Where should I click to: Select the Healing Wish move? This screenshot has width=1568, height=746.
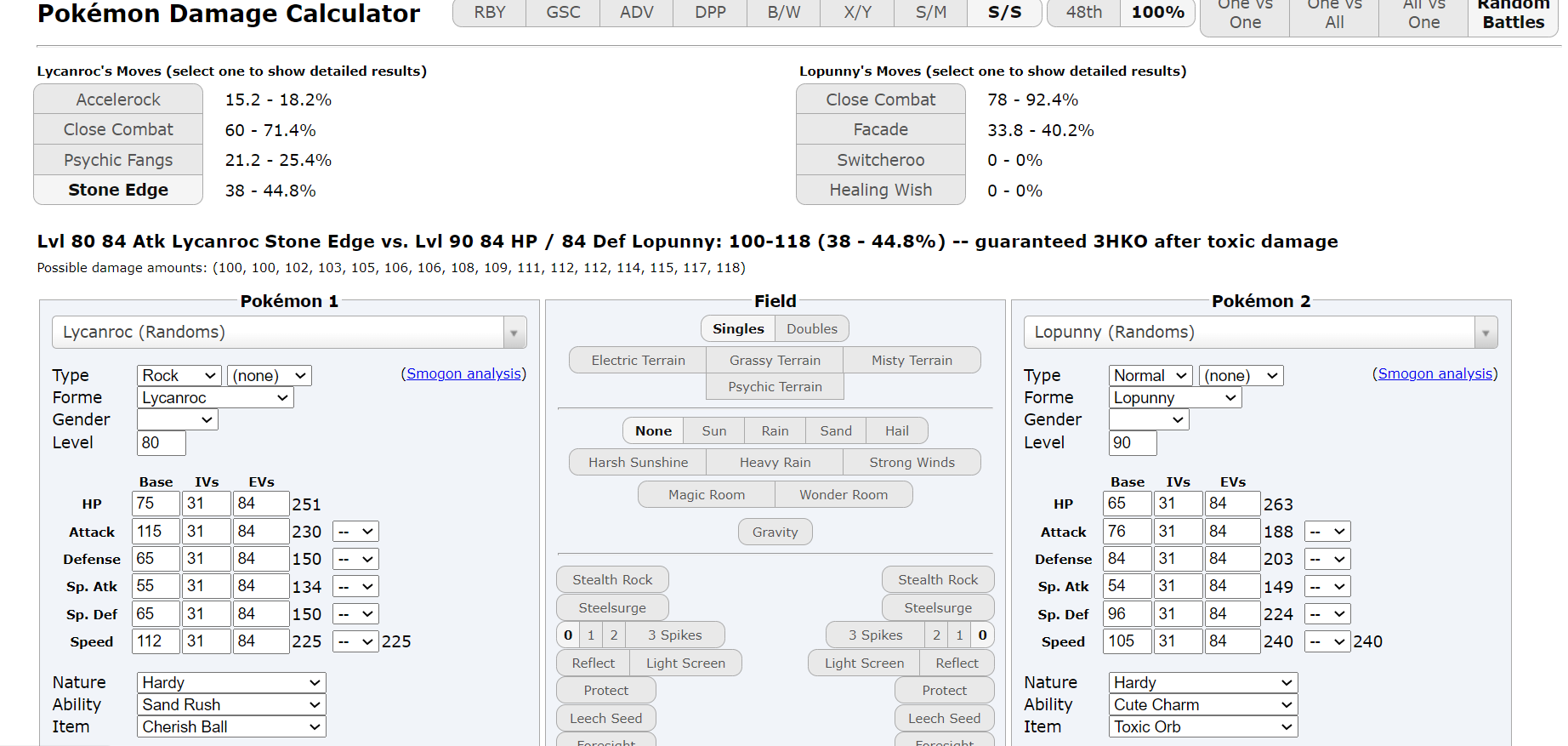coord(881,190)
